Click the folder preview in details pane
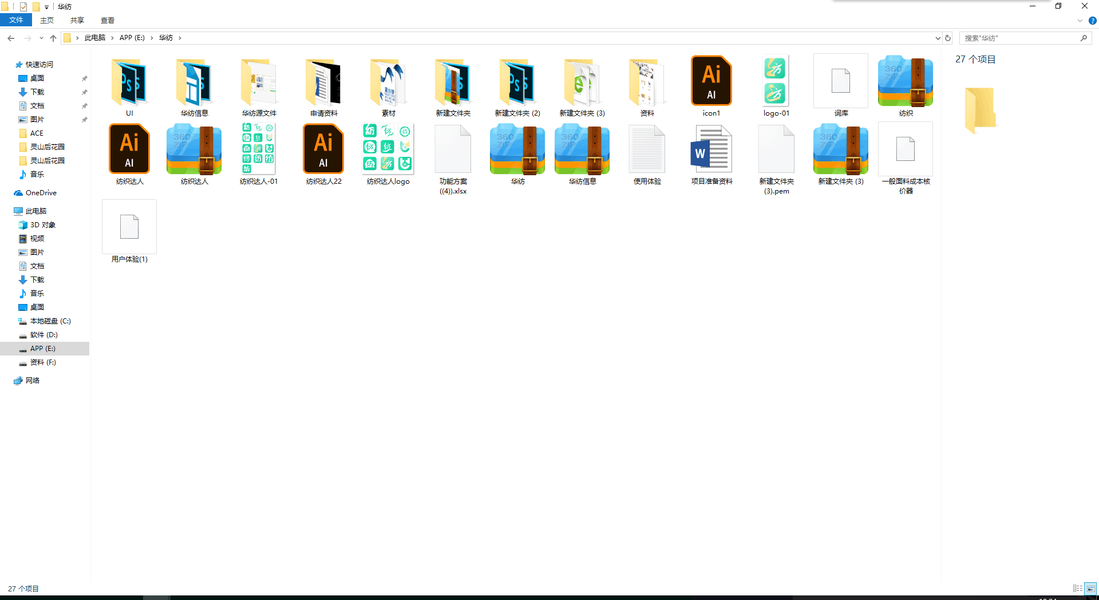 (x=980, y=110)
